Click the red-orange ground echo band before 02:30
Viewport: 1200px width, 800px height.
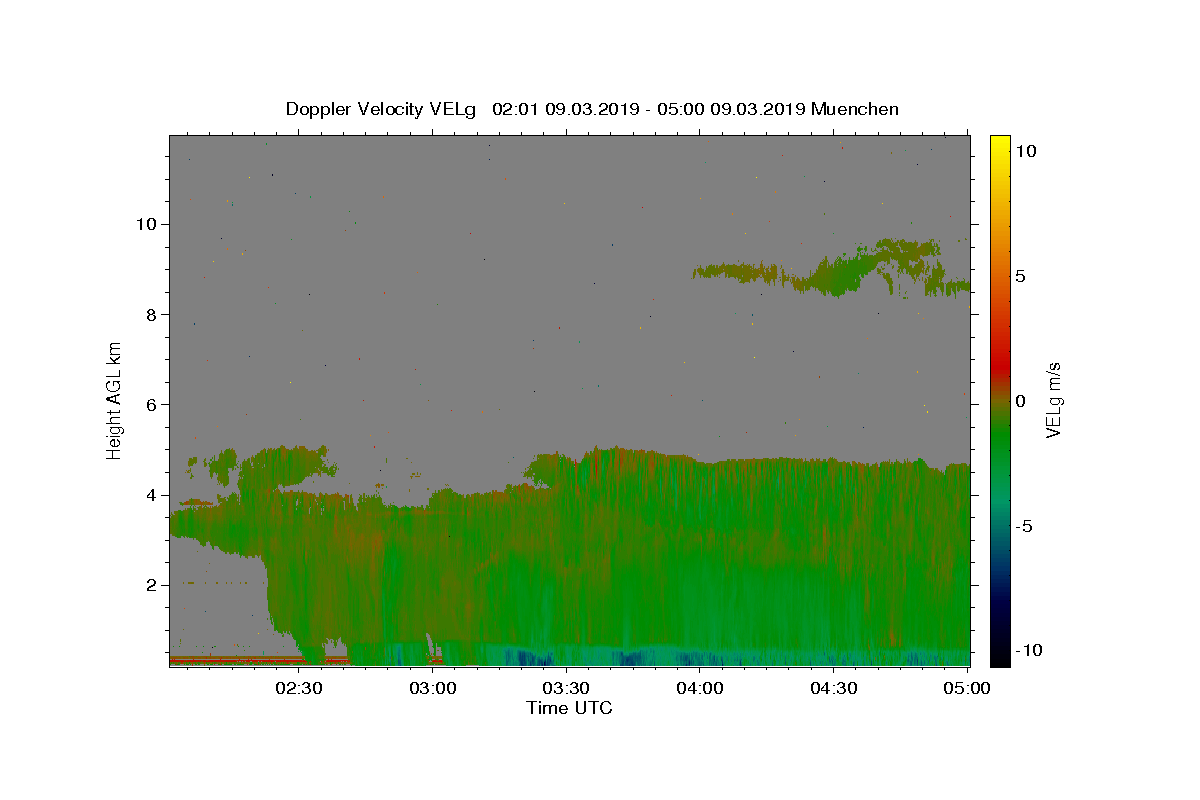(x=235, y=660)
